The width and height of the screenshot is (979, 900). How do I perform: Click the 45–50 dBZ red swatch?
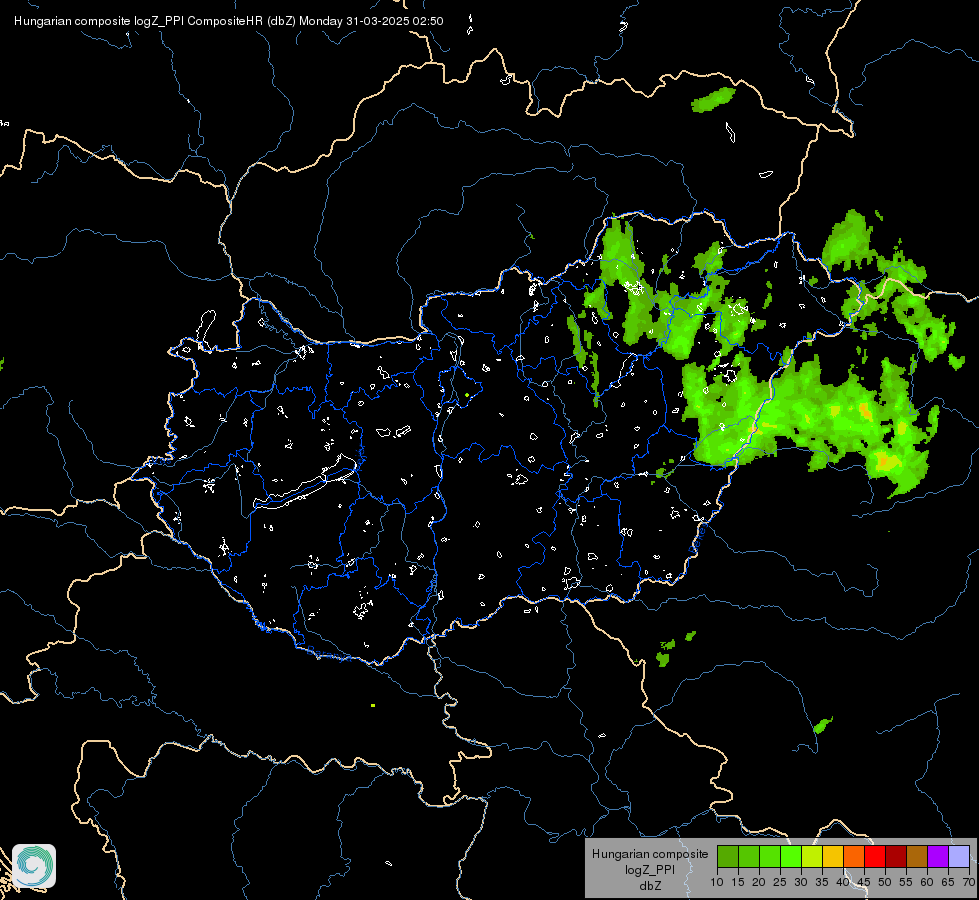click(875, 856)
